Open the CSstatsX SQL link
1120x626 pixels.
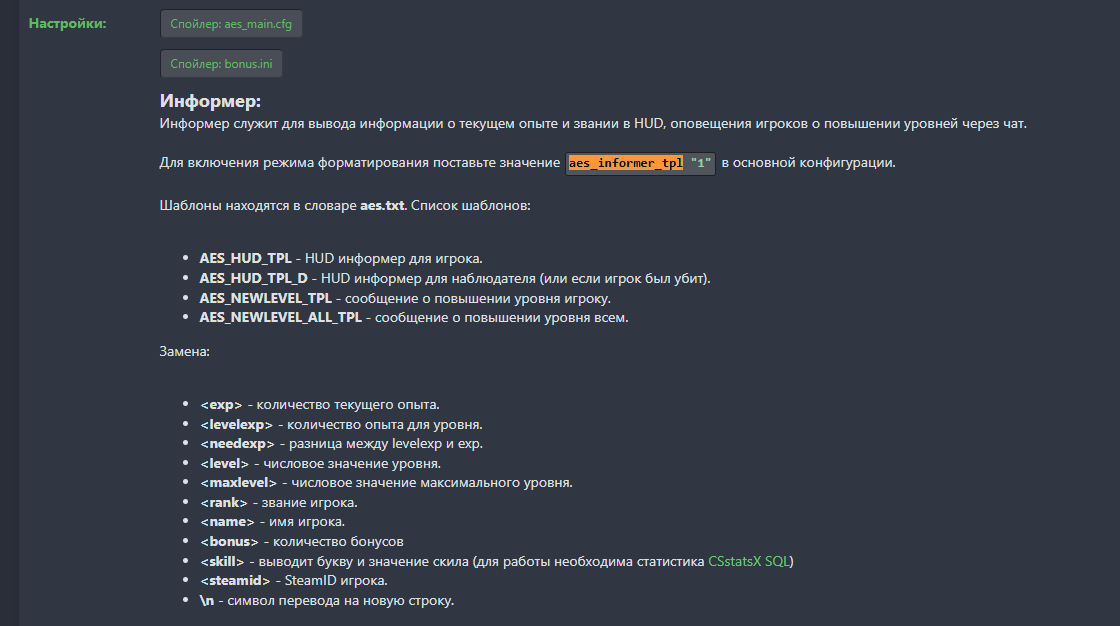point(749,562)
